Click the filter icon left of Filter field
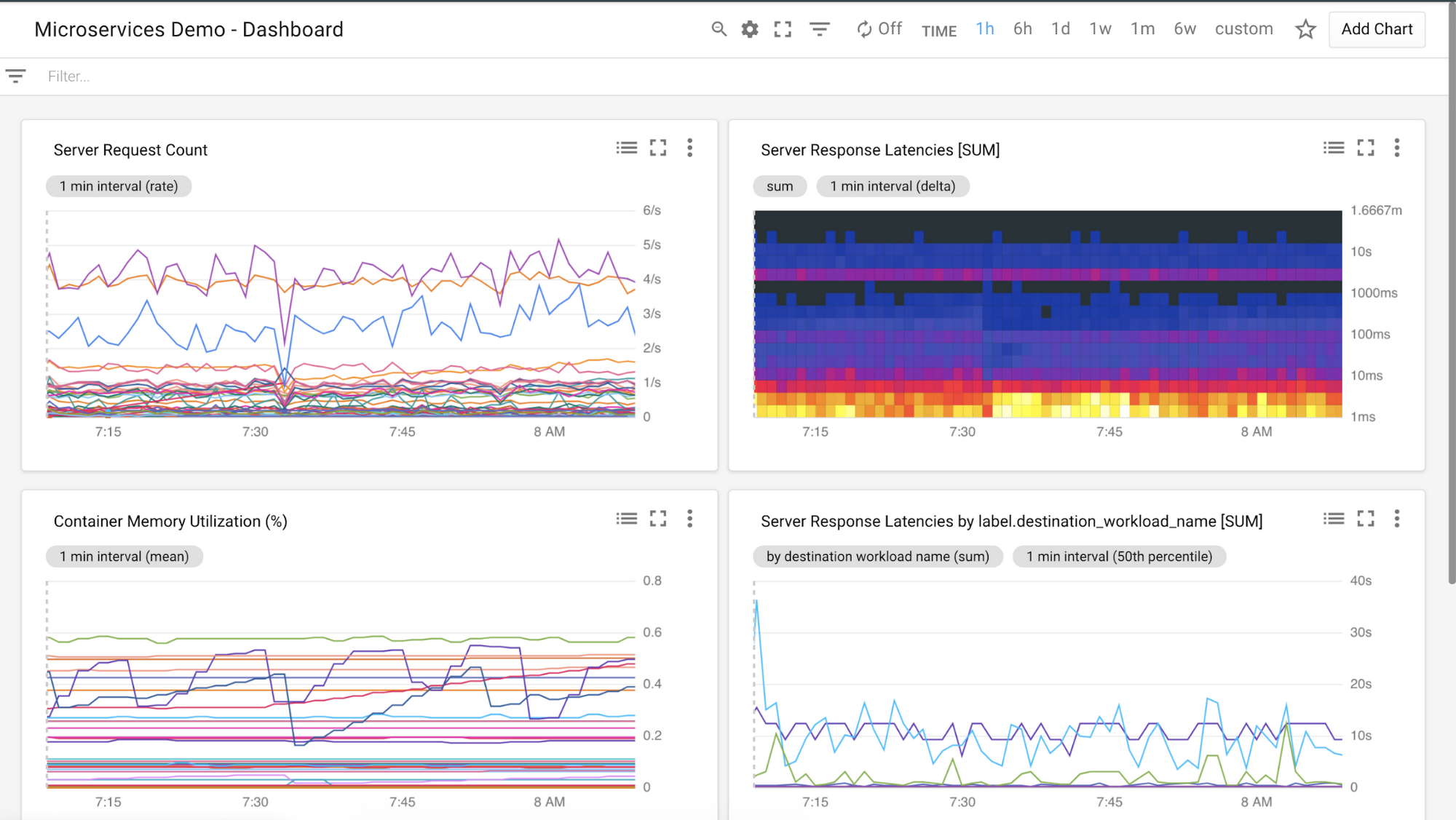The height and width of the screenshot is (820, 1456). coord(16,76)
